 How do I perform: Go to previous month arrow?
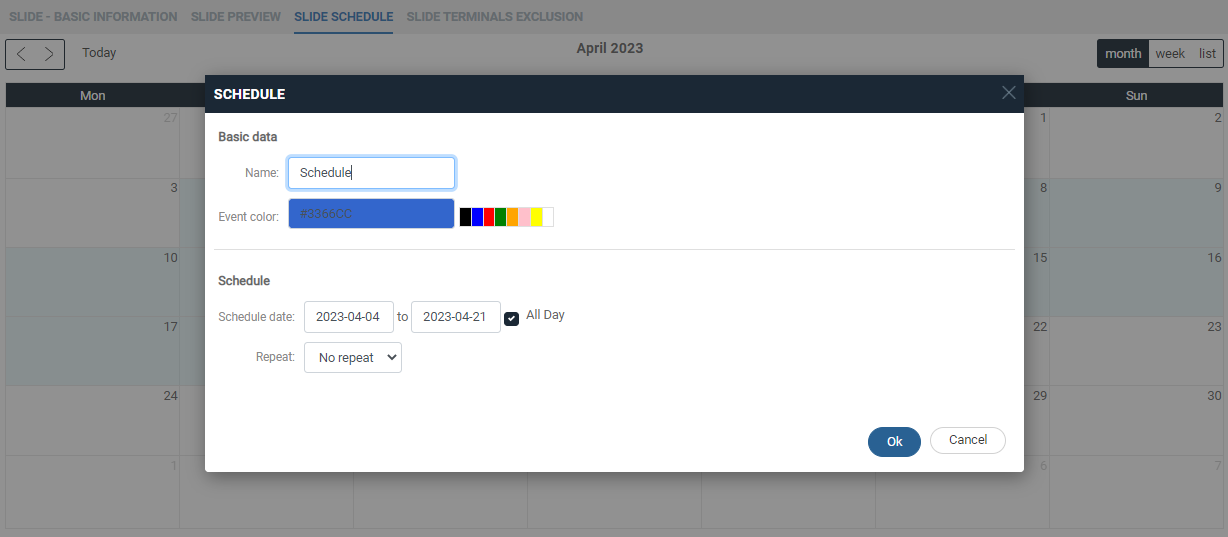[x=21, y=54]
